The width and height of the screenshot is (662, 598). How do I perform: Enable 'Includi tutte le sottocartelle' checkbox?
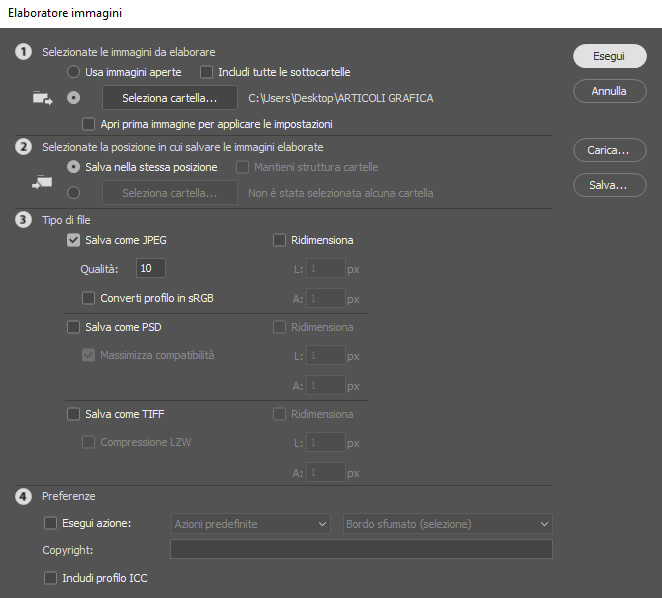206,72
